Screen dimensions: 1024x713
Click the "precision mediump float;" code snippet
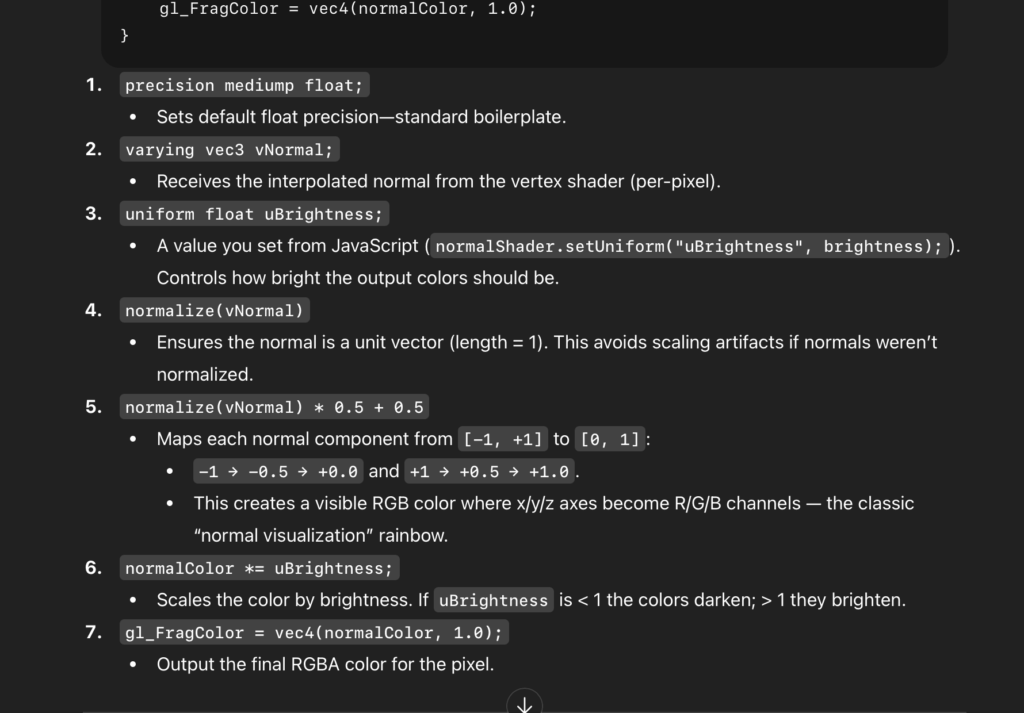244,86
